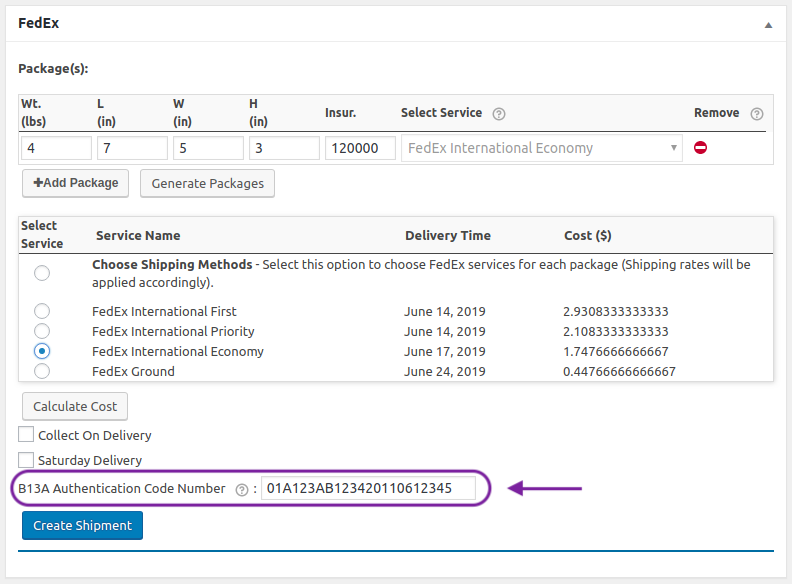792x584 pixels.
Task: Click the height input field with value 3
Action: click(x=284, y=148)
